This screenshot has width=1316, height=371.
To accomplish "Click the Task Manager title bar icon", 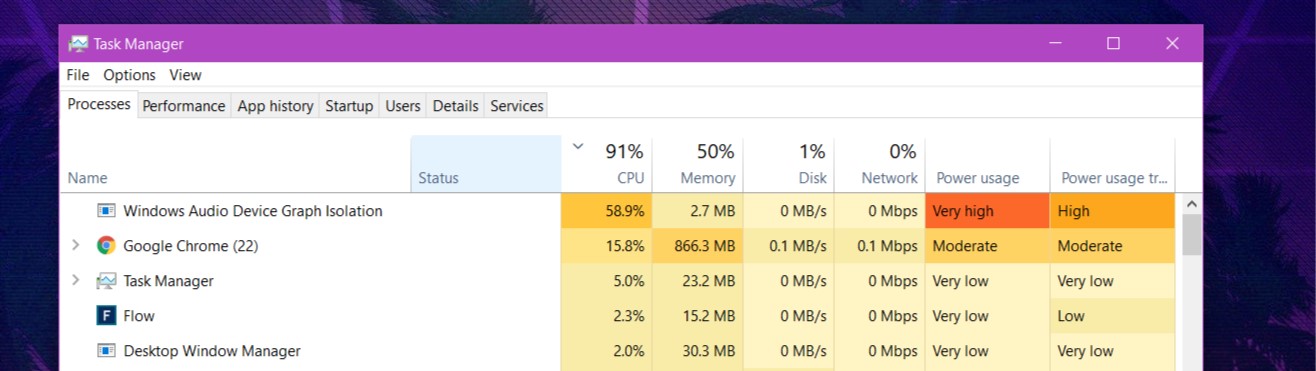I will pyautogui.click(x=78, y=44).
